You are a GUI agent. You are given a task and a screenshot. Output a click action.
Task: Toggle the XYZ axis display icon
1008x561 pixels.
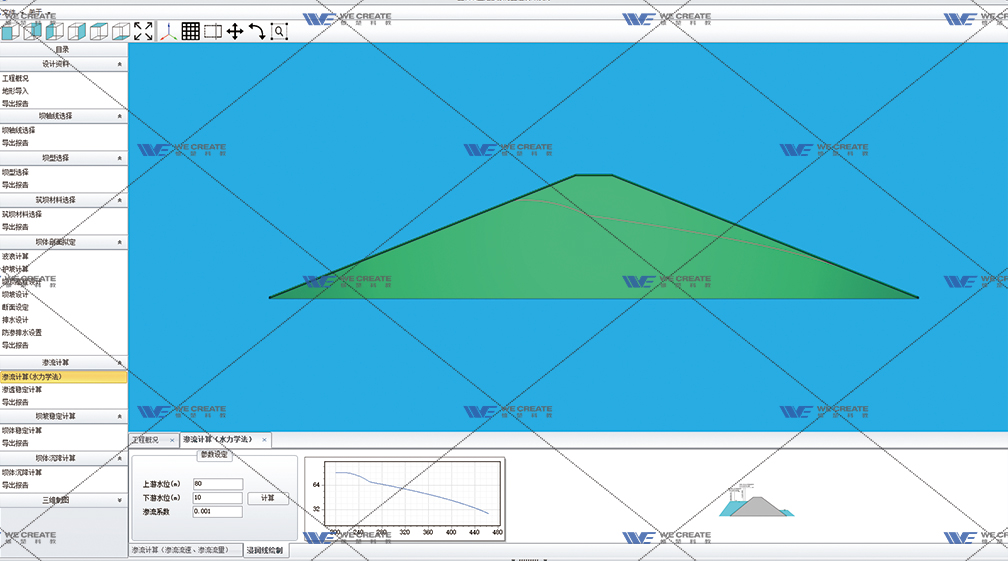168,31
